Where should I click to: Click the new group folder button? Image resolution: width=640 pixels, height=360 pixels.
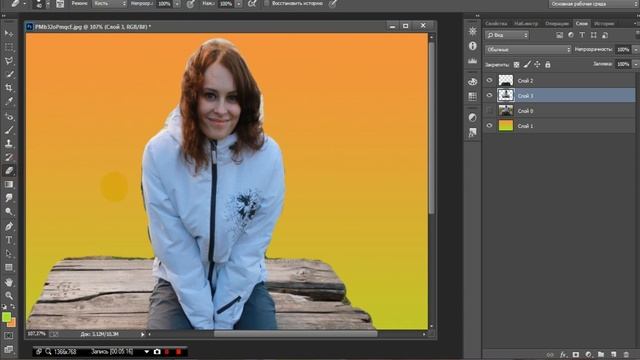point(601,355)
